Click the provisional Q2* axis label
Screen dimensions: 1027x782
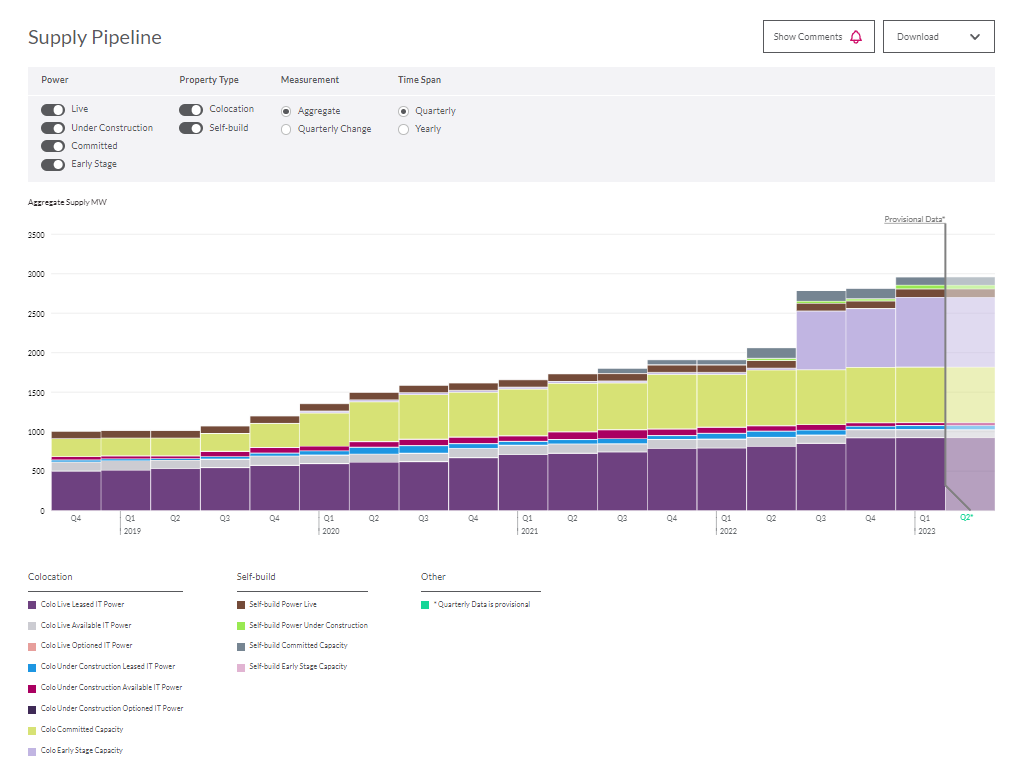(966, 518)
